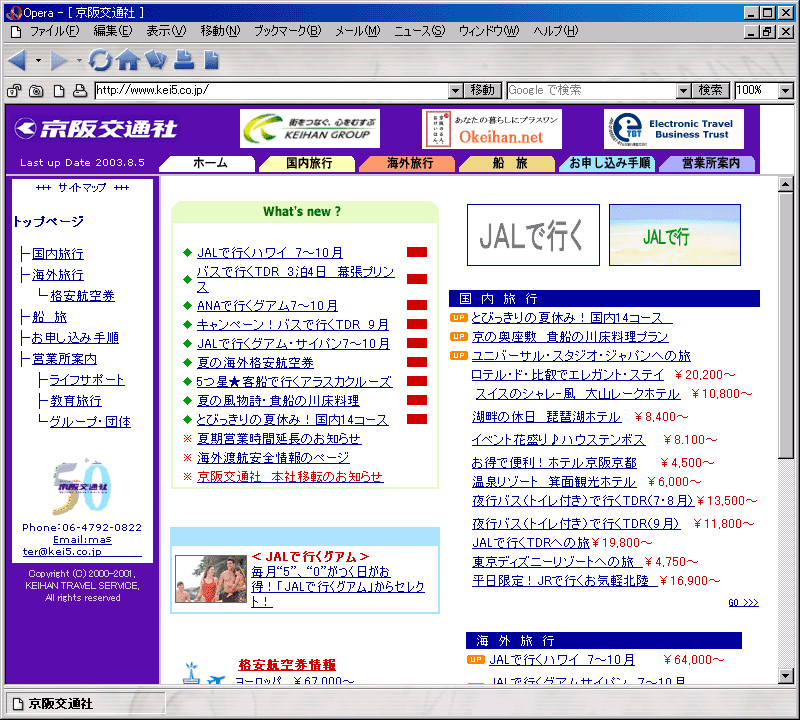This screenshot has height=720, width=800.
Task: Open 京の奥座敷 貴船の川床料理プラン link
Action: pos(570,337)
